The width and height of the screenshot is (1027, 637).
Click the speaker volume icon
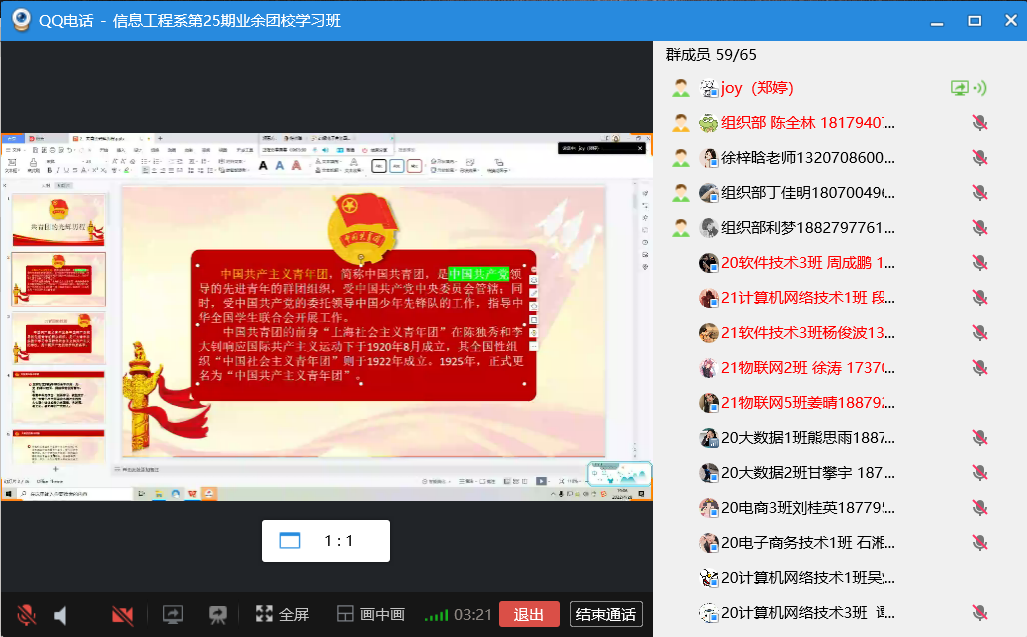61,614
